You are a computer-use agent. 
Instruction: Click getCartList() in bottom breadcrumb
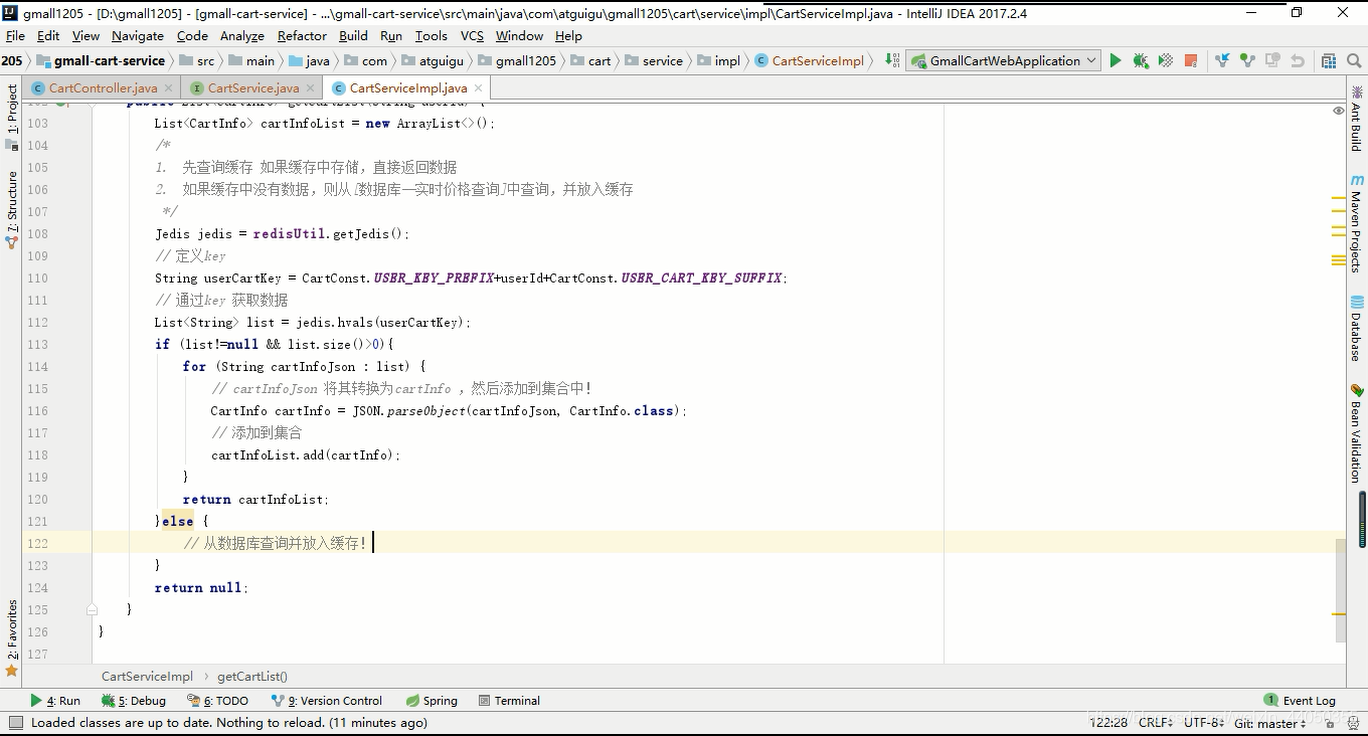pyautogui.click(x=252, y=677)
